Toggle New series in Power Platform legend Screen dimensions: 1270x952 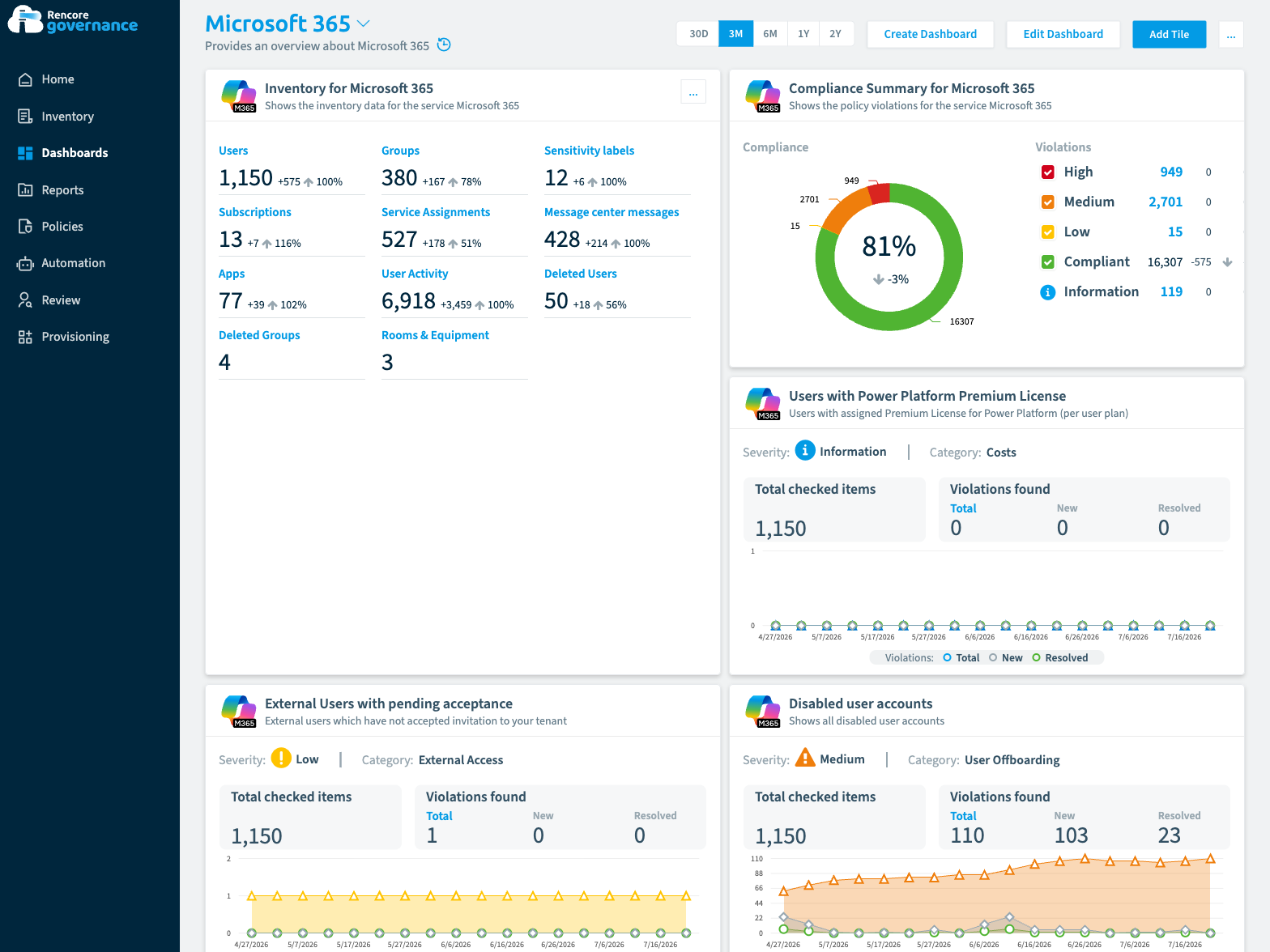(1005, 658)
